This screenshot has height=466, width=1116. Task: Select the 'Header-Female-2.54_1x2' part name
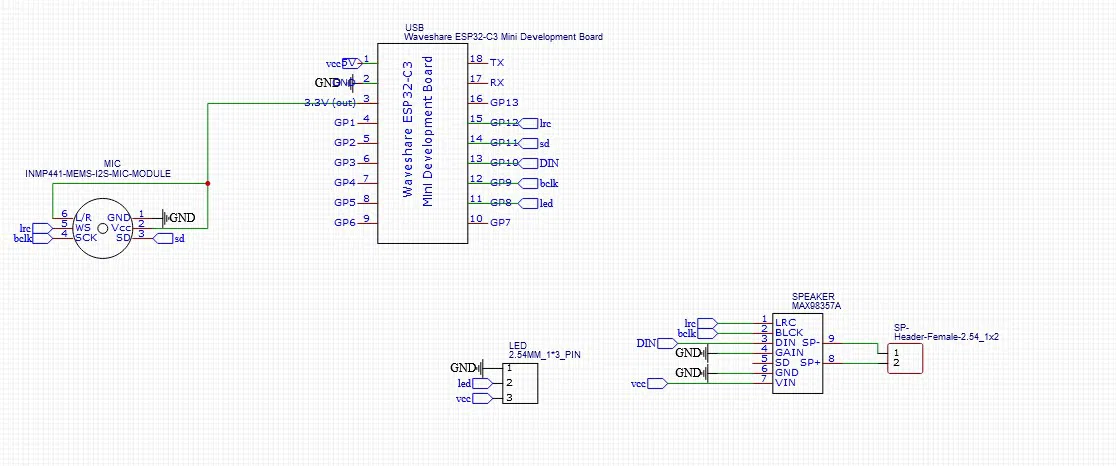947,338
